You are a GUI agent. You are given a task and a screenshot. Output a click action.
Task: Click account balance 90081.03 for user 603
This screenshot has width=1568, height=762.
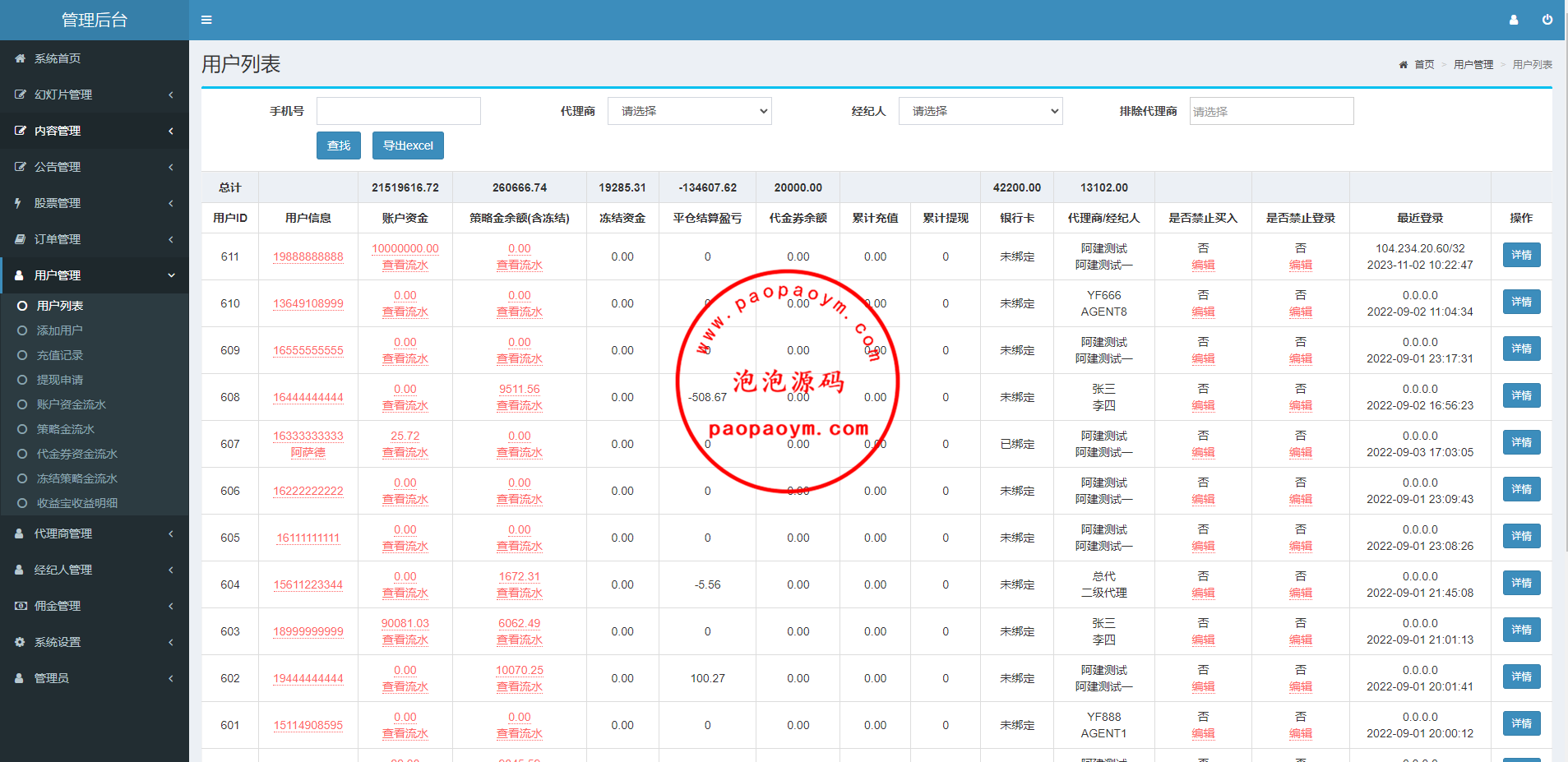coord(405,623)
